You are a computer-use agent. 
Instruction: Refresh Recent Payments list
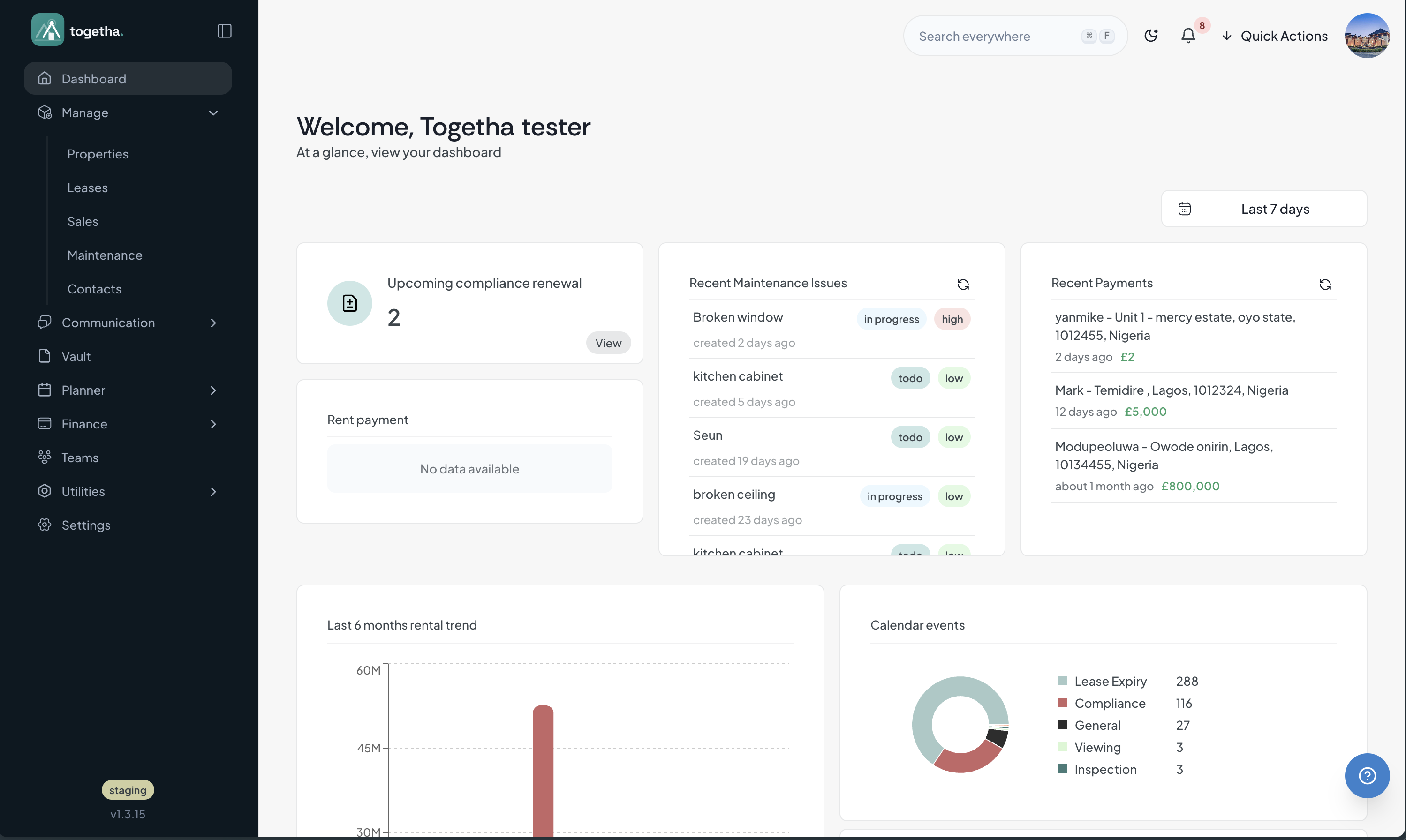click(x=1324, y=284)
